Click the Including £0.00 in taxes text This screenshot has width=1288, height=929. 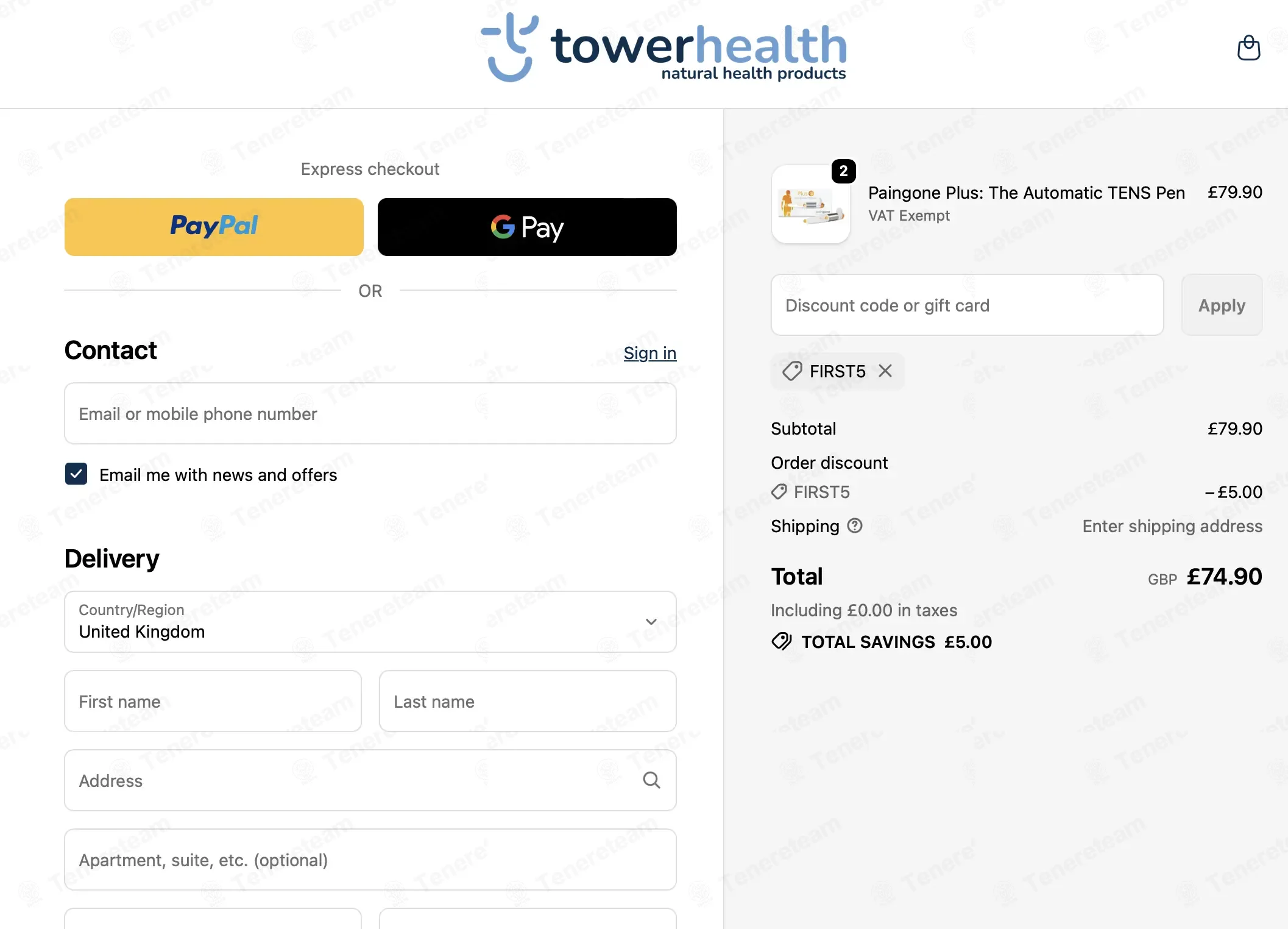click(x=863, y=610)
